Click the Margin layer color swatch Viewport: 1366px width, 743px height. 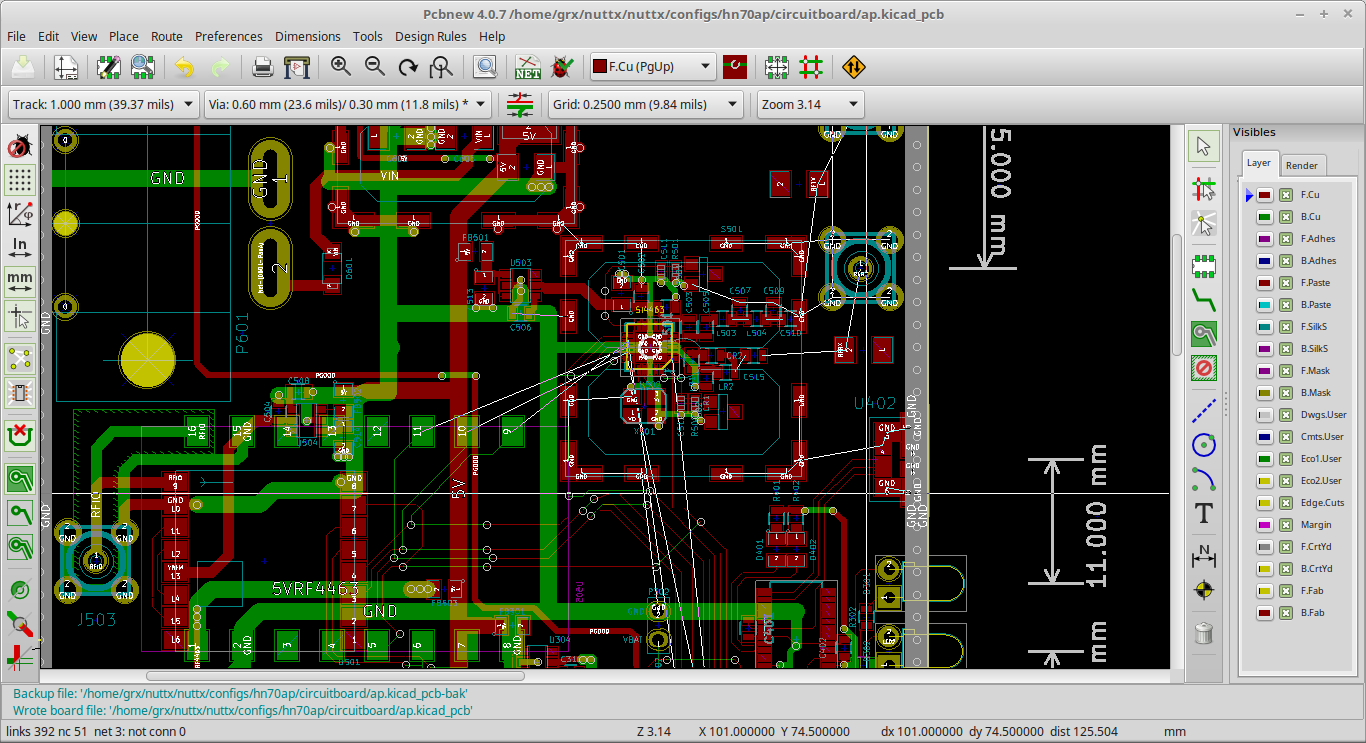tap(1264, 525)
